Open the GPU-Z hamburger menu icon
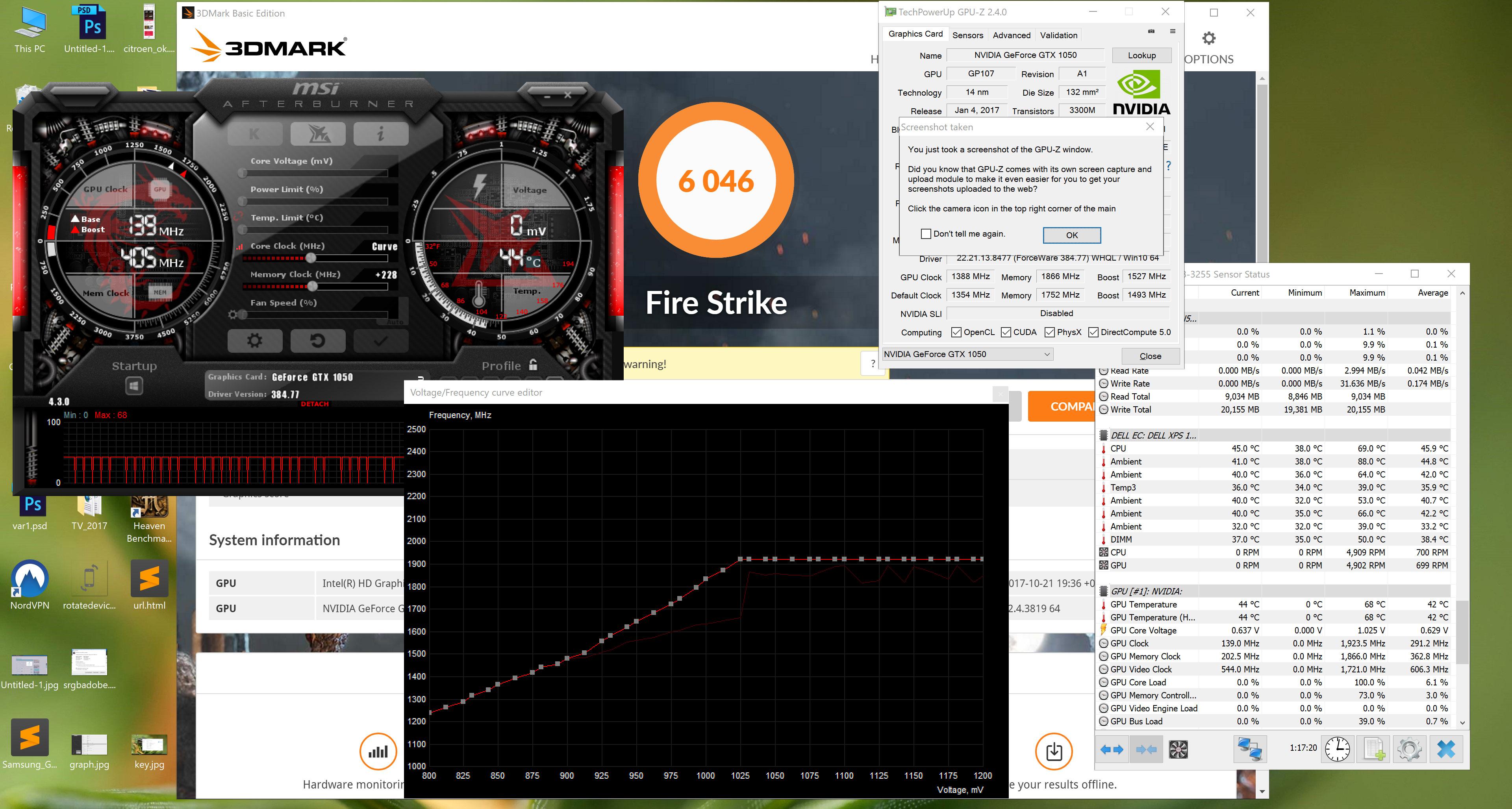Screen dimensions: 1512x809 (1173, 31)
